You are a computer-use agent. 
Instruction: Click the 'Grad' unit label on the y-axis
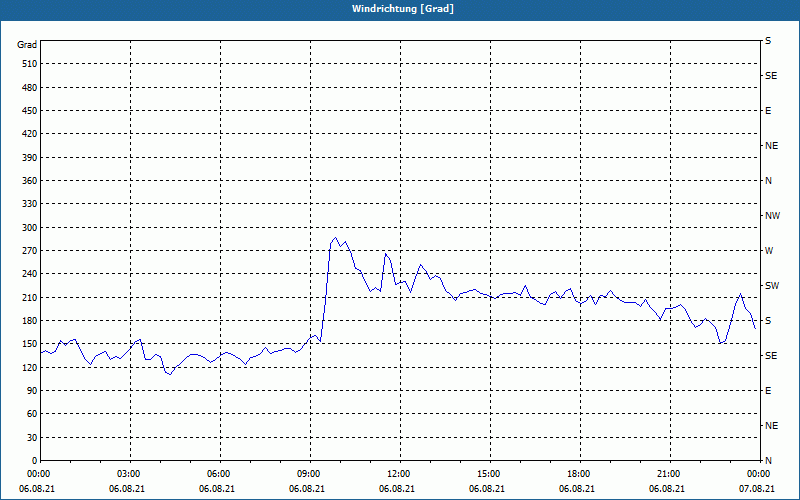[27, 45]
